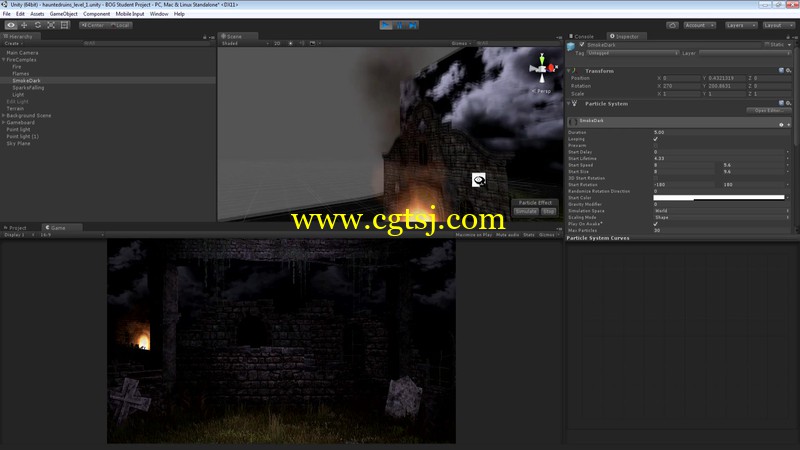Toggle 2D scene view mode
Screen dimensions: 800x450
pos(277,43)
